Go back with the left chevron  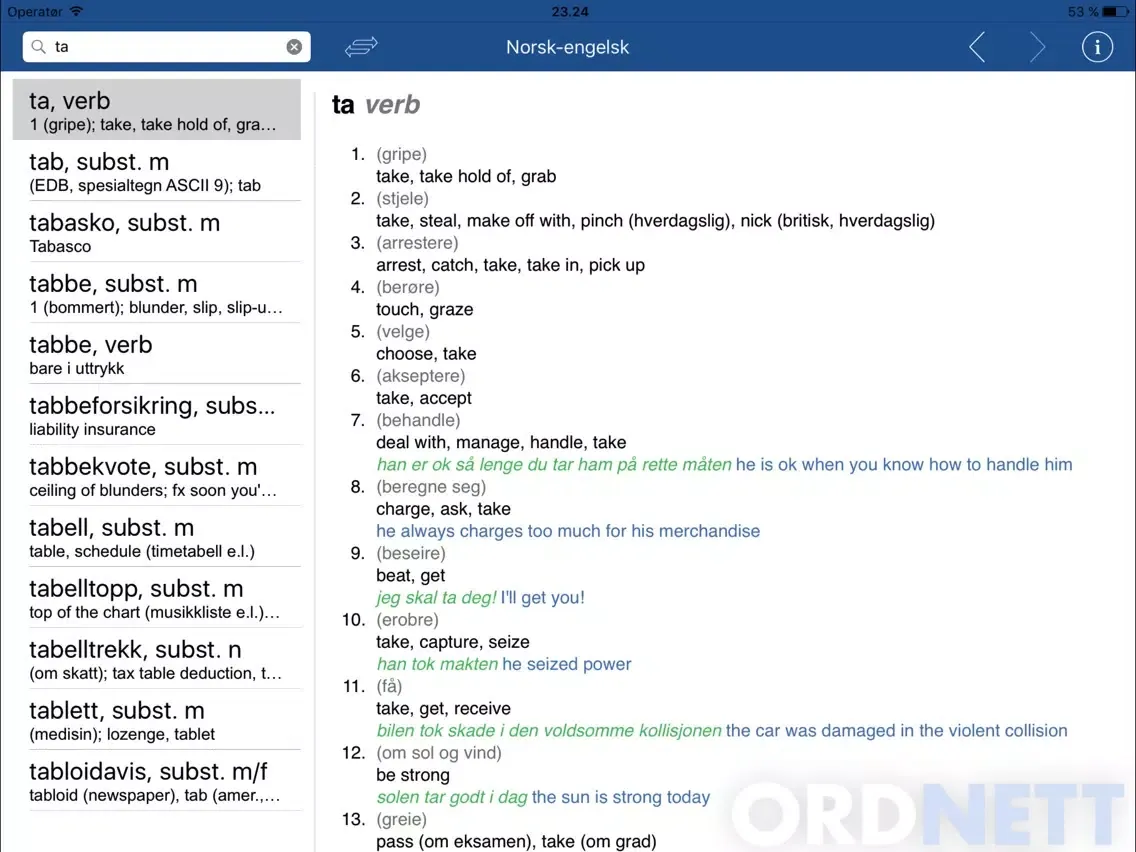coord(977,47)
